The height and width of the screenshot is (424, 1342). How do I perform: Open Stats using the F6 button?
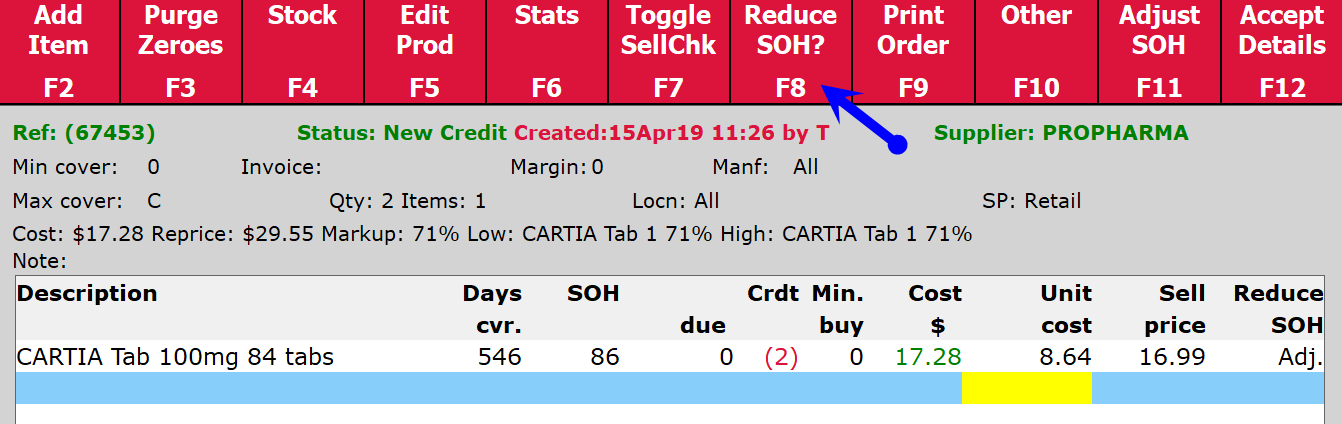tap(547, 51)
